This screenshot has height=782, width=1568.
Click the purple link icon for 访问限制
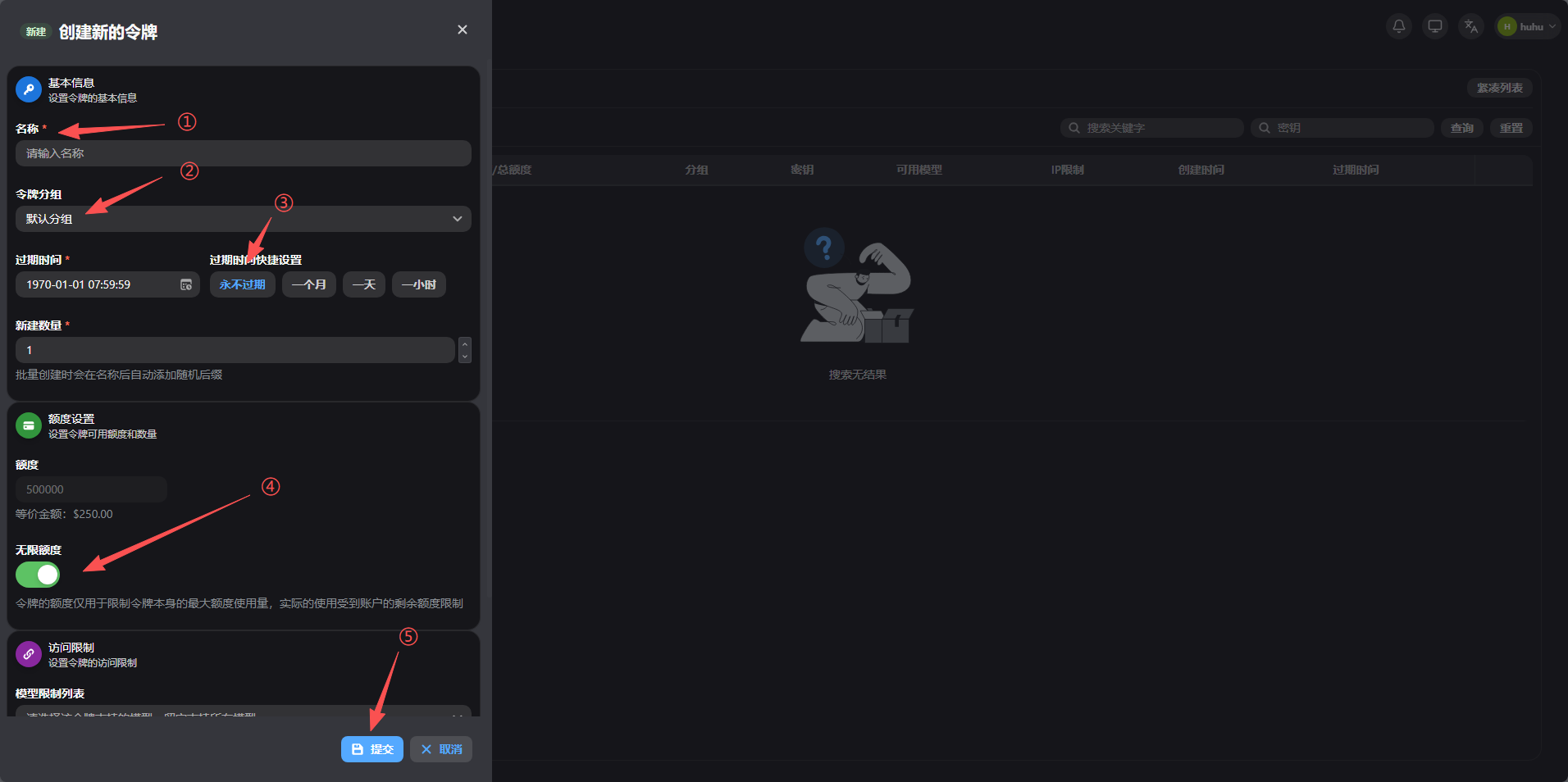29,654
